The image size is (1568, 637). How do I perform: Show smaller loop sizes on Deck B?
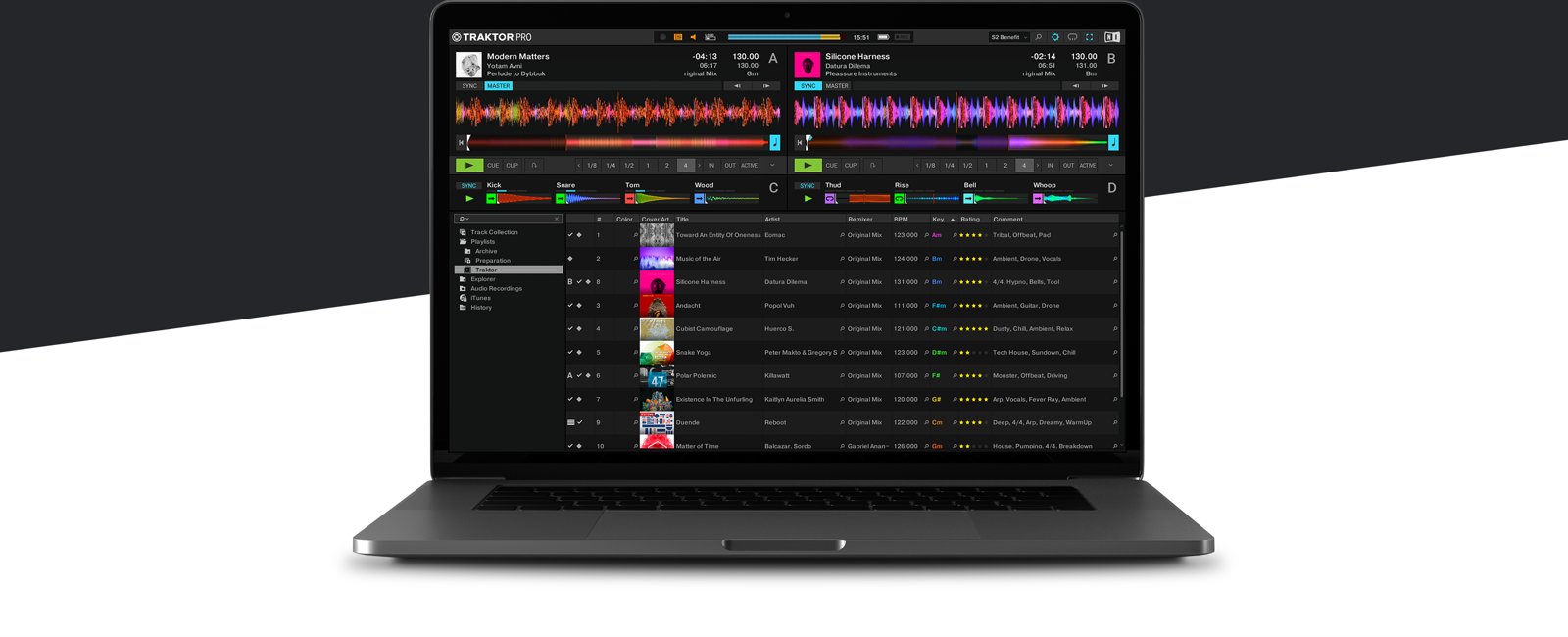click(917, 166)
